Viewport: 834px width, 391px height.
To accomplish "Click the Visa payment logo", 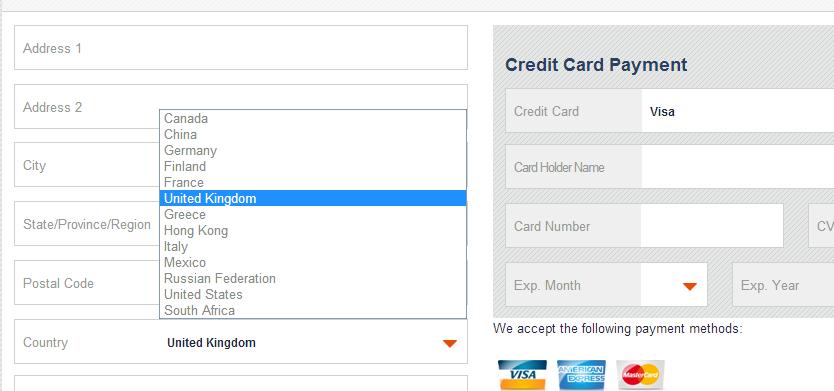I will (x=522, y=375).
